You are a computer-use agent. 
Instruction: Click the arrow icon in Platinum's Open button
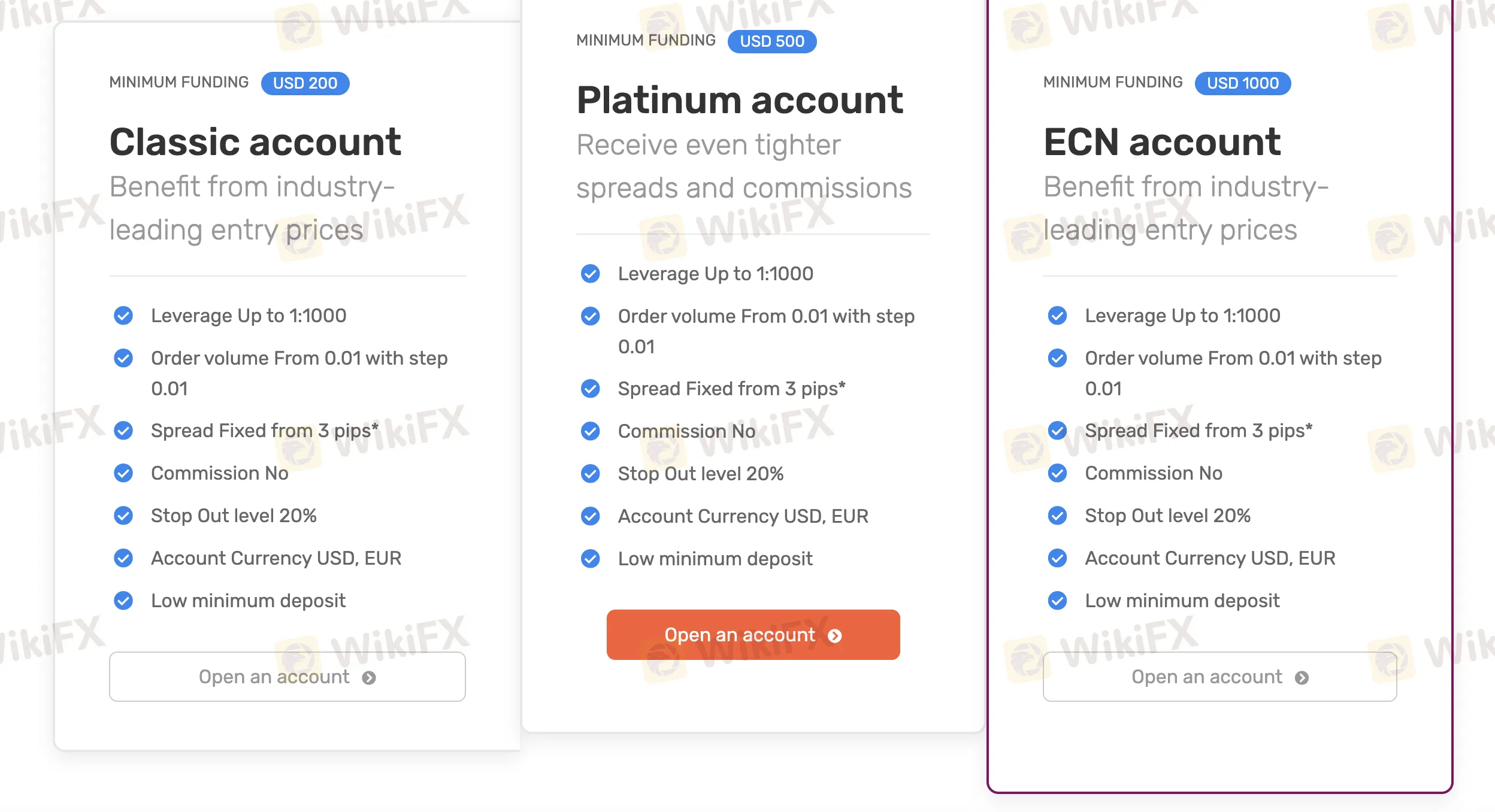(x=836, y=635)
